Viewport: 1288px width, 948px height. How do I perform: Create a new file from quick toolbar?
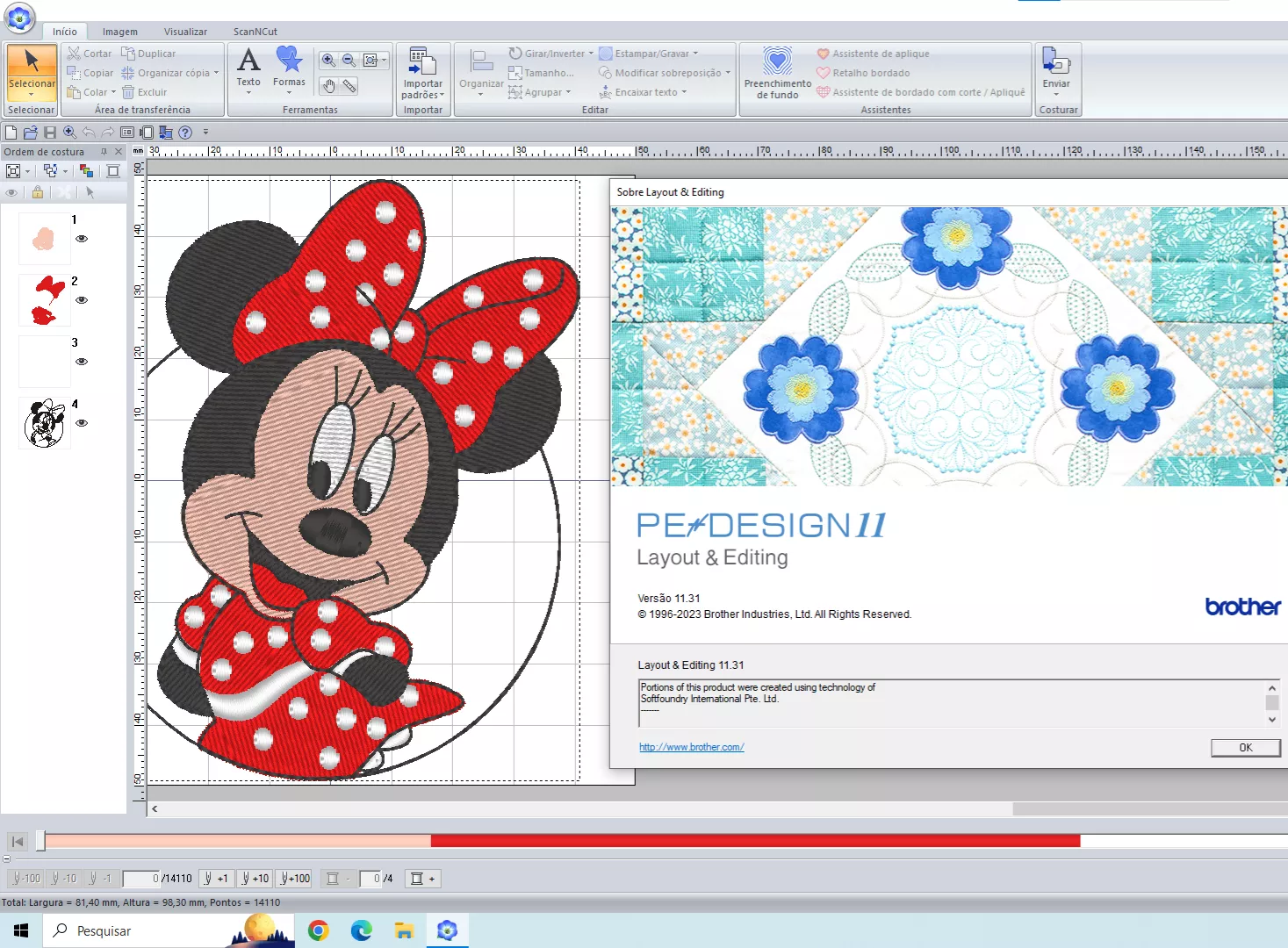coord(11,133)
